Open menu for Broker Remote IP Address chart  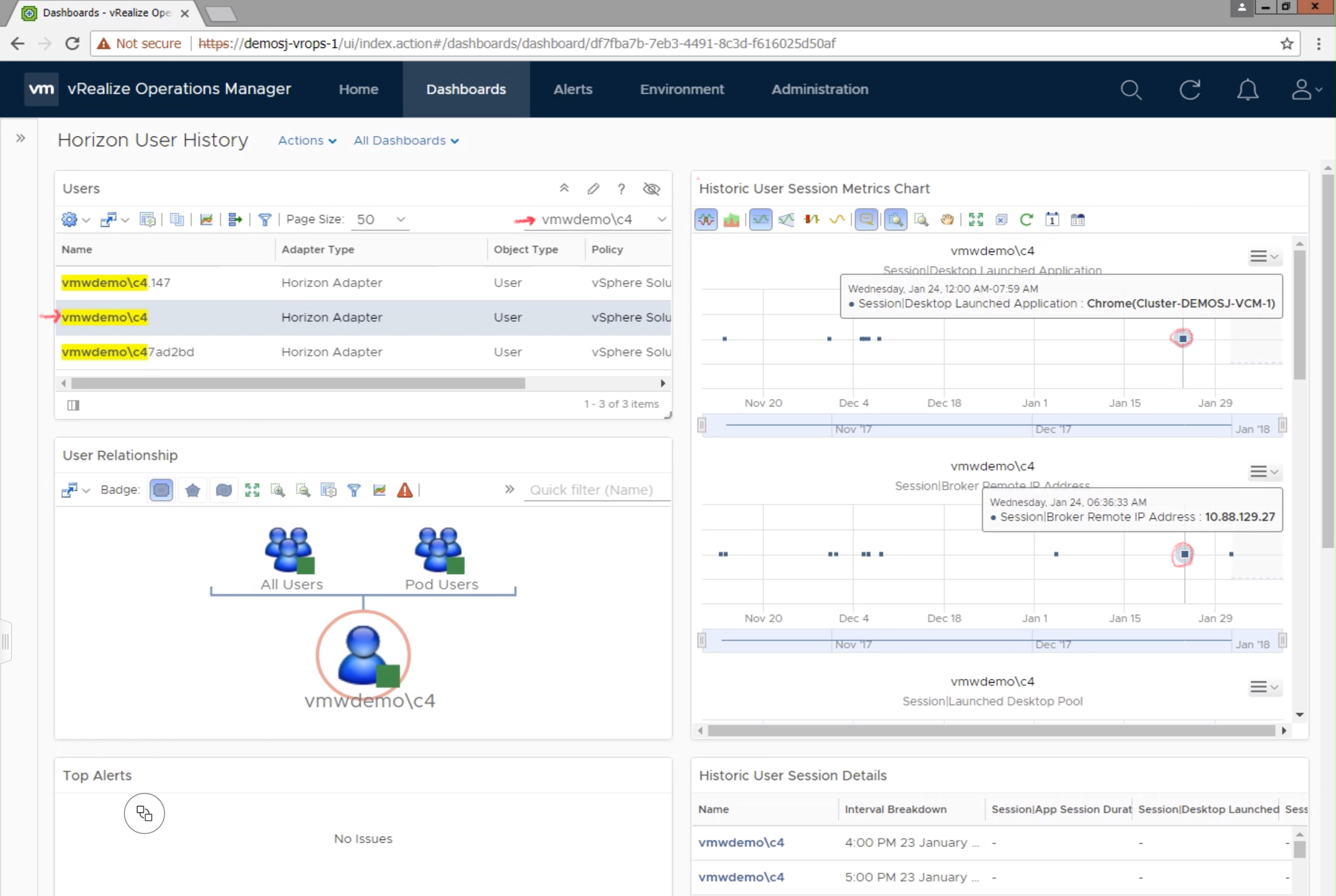[x=1264, y=472]
